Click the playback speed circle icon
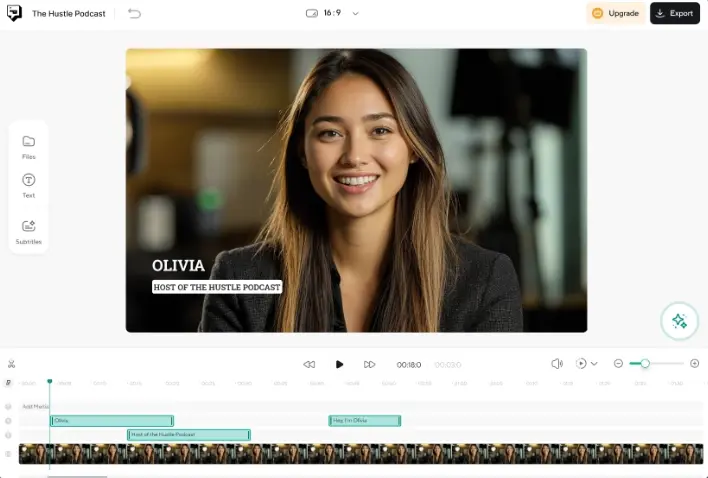Screen dimensions: 708x478 pos(581,363)
